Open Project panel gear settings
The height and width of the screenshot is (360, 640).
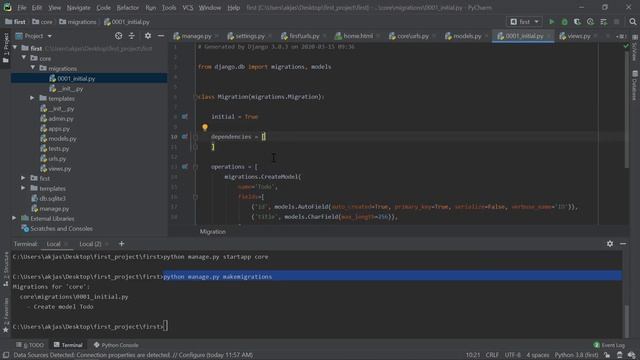pyautogui.click(x=148, y=36)
